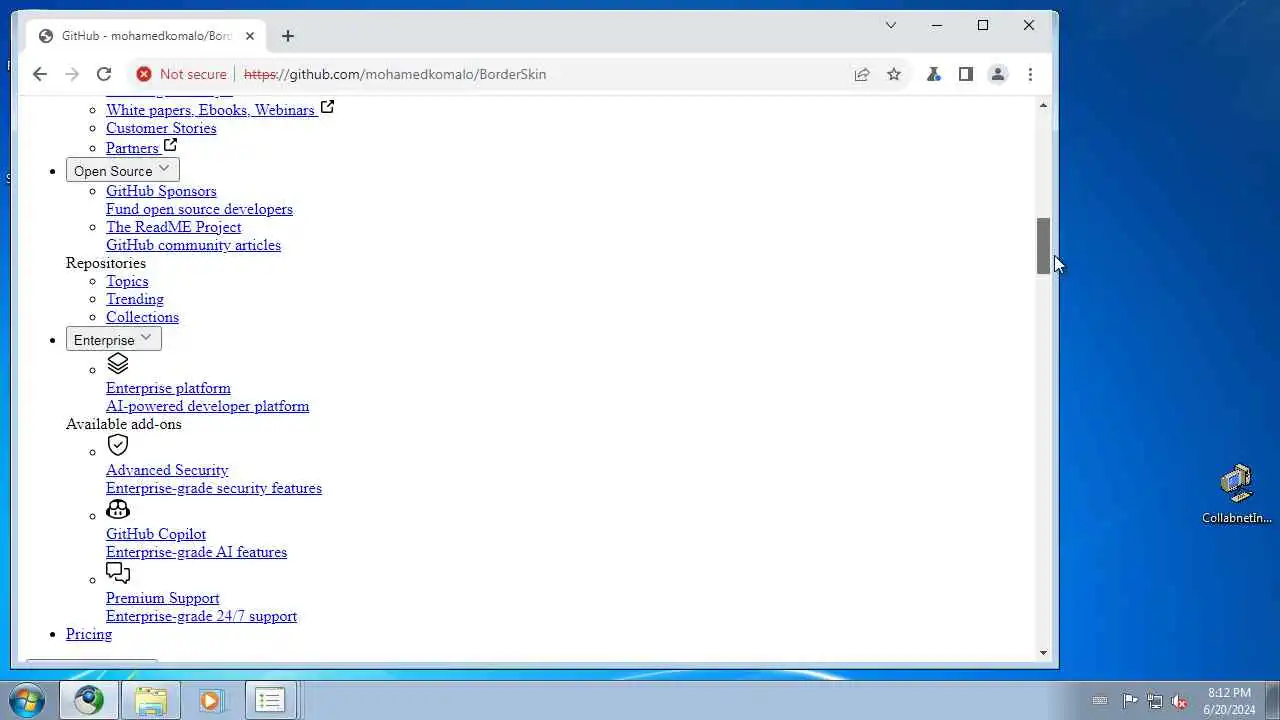The image size is (1280, 720).
Task: Open the Advanced Security link
Action: coord(167,470)
